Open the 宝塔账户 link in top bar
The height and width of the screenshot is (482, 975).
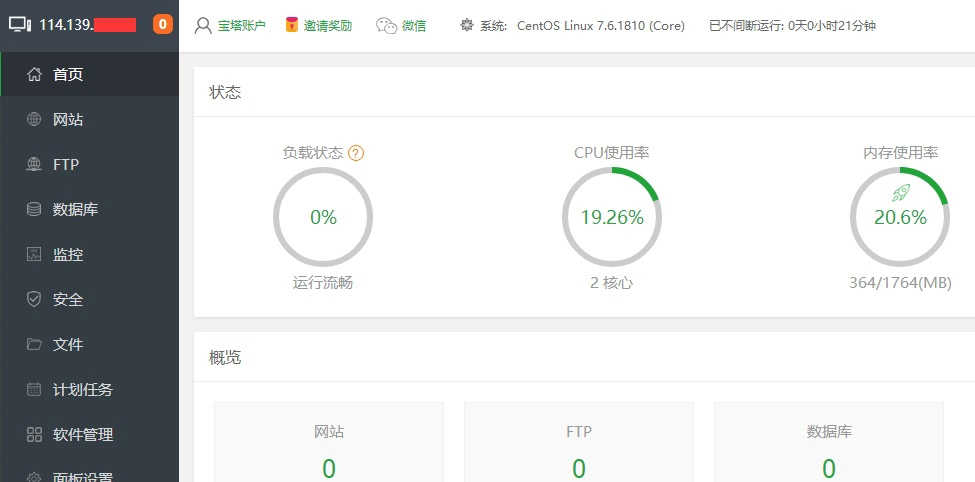click(231, 25)
